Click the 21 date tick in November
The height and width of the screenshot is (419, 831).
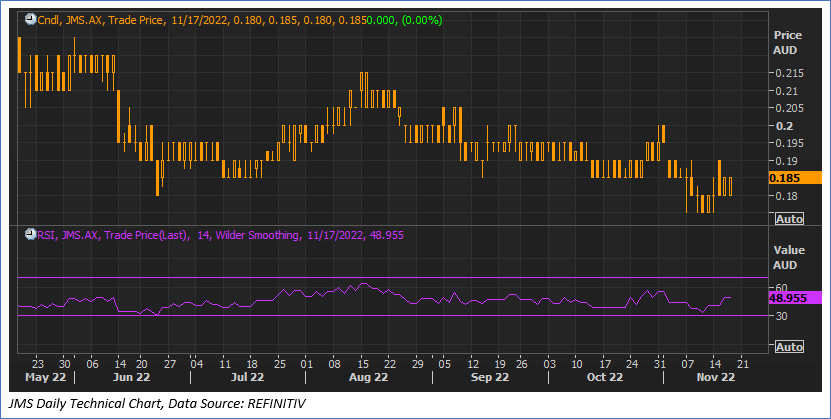(742, 364)
